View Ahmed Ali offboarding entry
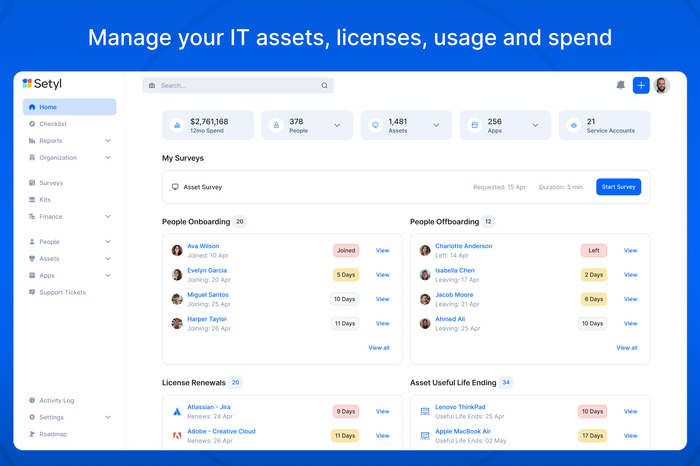This screenshot has height=466, width=700. (630, 323)
